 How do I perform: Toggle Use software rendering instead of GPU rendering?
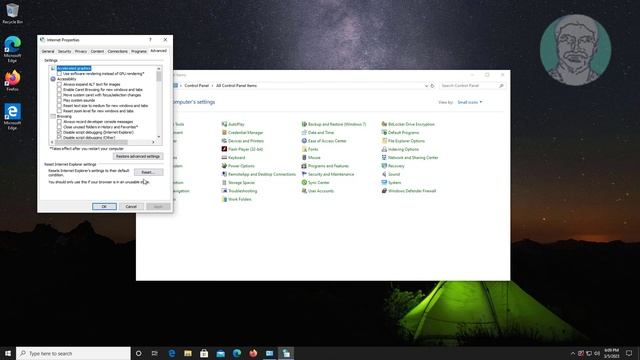(x=60, y=74)
